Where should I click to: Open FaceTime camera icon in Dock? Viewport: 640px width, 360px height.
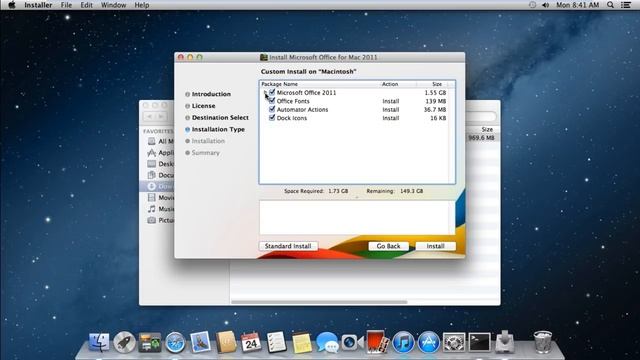tap(352, 342)
